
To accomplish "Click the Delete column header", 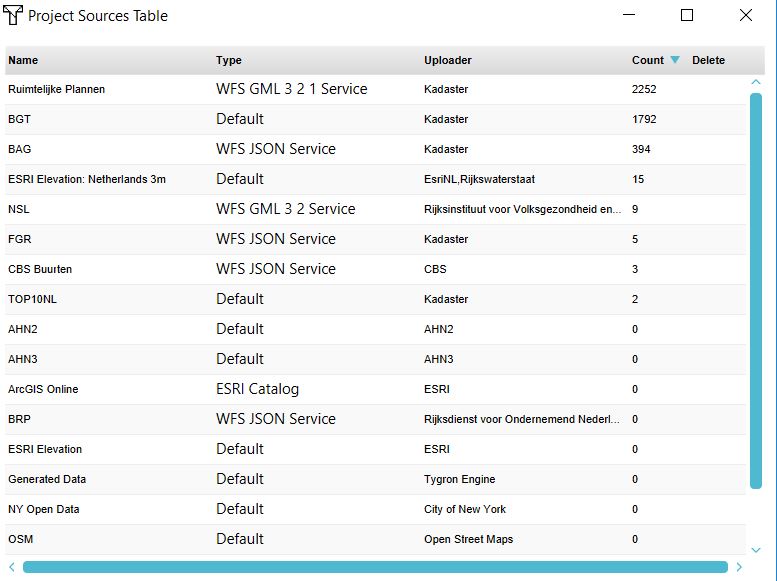I will pyautogui.click(x=708, y=60).
